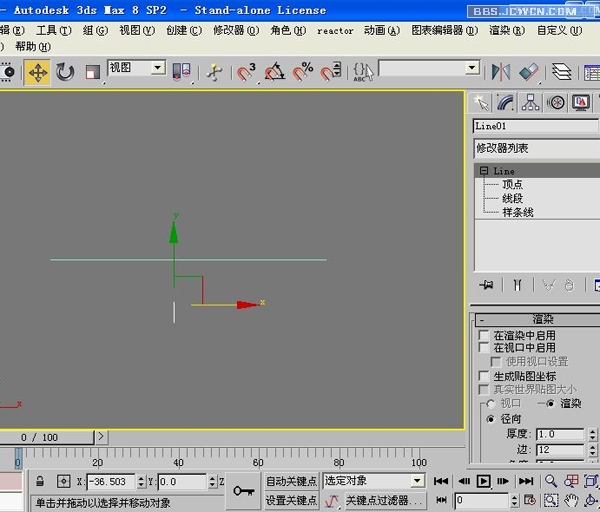Toggle the Angle Snap icon
Viewport: 600px width, 512px height.
tap(274, 72)
